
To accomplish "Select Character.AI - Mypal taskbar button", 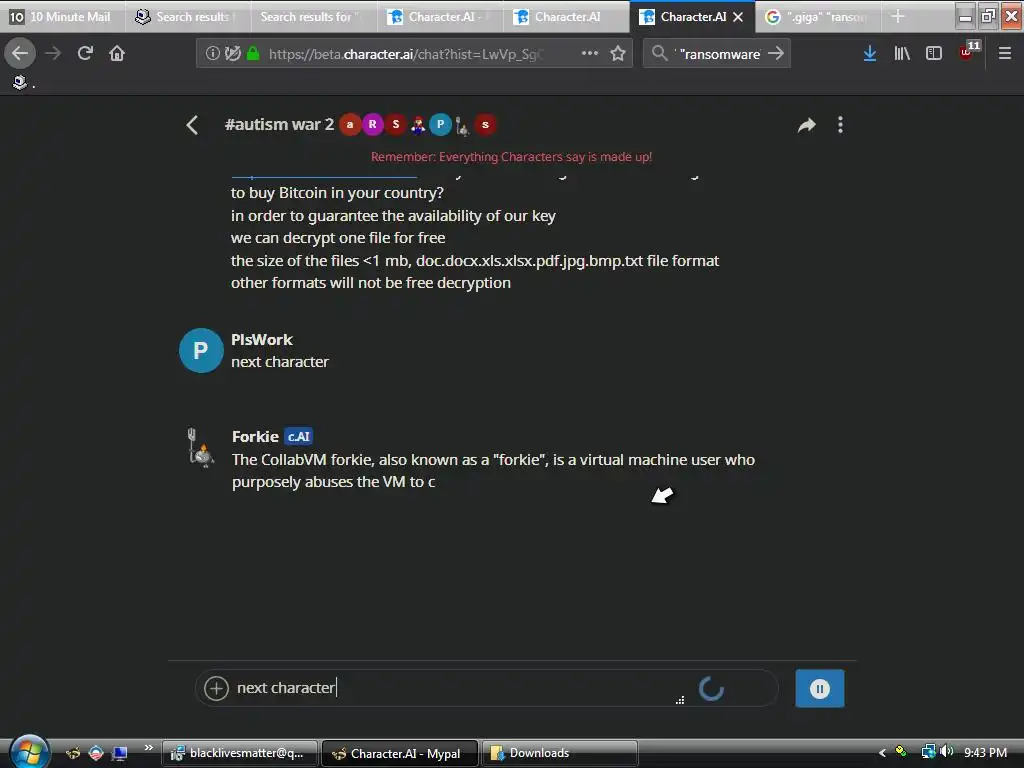I will click(x=400, y=753).
